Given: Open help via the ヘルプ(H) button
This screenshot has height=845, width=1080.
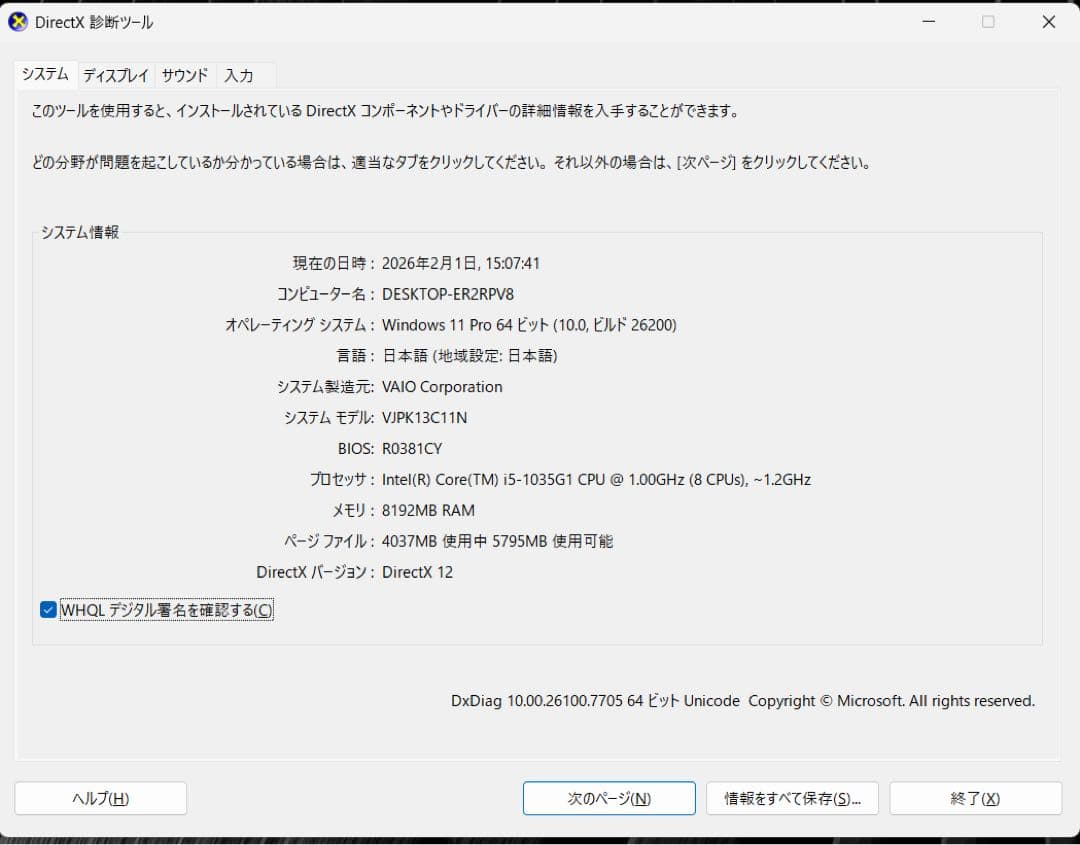Looking at the screenshot, I should [x=100, y=798].
